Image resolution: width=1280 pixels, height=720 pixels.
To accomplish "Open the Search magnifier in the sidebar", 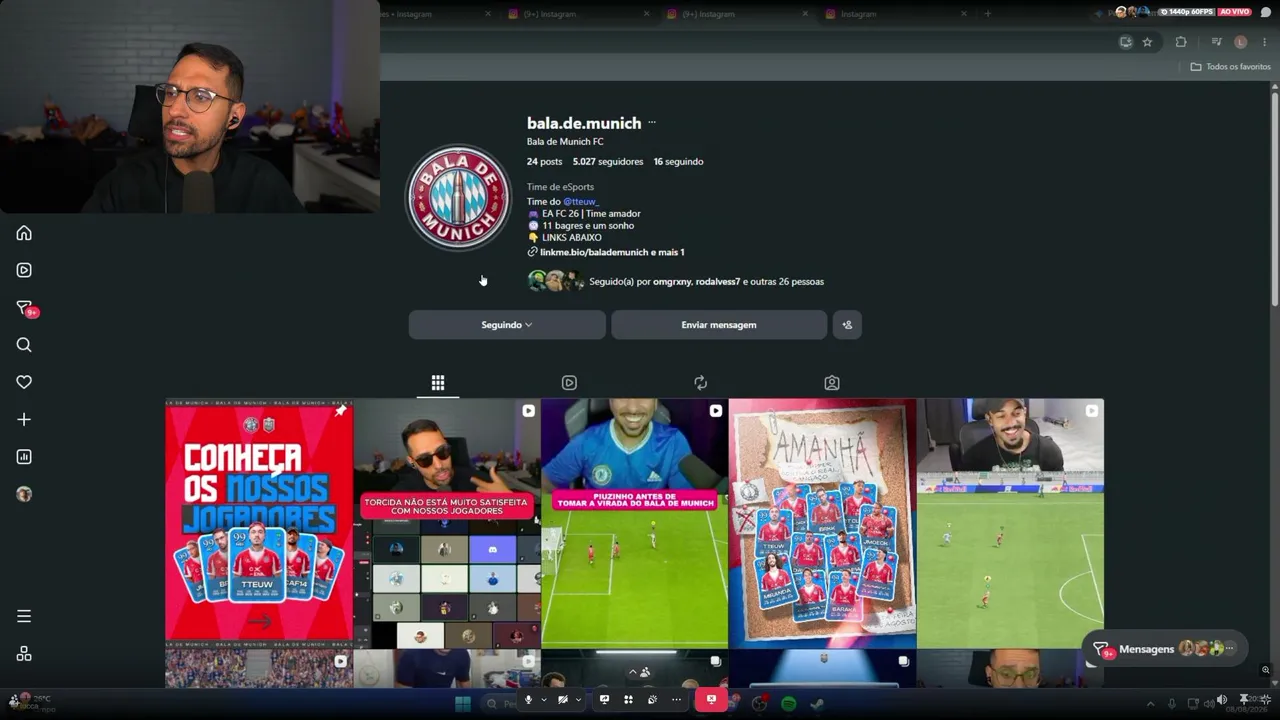I will pyautogui.click(x=24, y=345).
